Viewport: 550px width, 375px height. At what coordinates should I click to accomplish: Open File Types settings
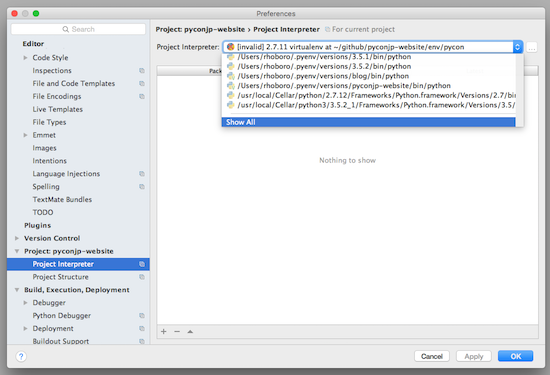pyautogui.click(x=49, y=122)
